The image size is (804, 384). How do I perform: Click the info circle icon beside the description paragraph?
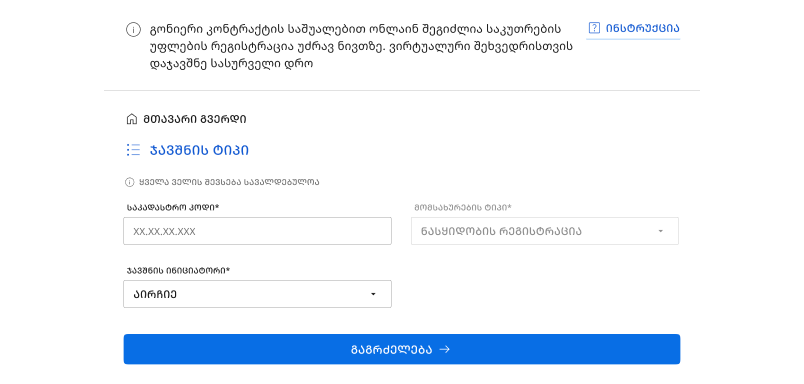coord(133,30)
